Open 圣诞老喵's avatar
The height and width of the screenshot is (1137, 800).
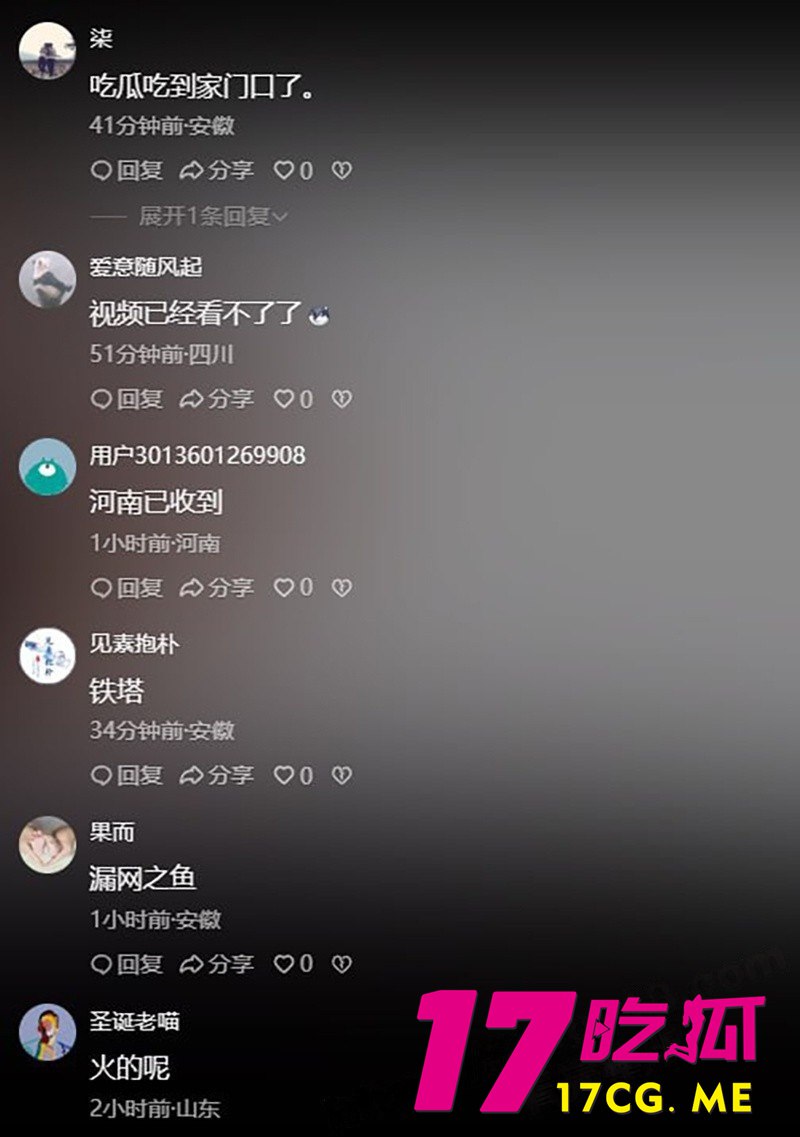coord(47,1033)
